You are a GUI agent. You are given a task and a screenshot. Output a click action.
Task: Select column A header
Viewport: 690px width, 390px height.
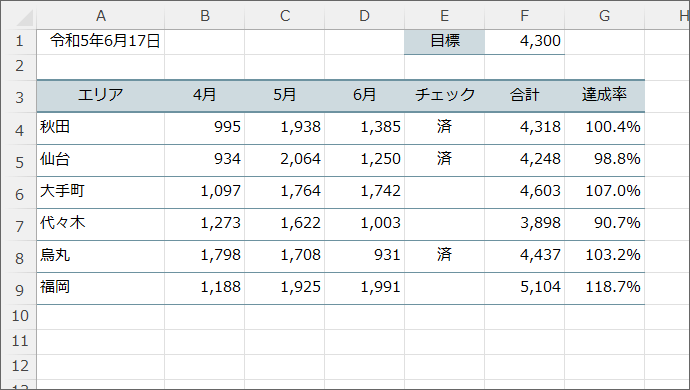click(101, 16)
